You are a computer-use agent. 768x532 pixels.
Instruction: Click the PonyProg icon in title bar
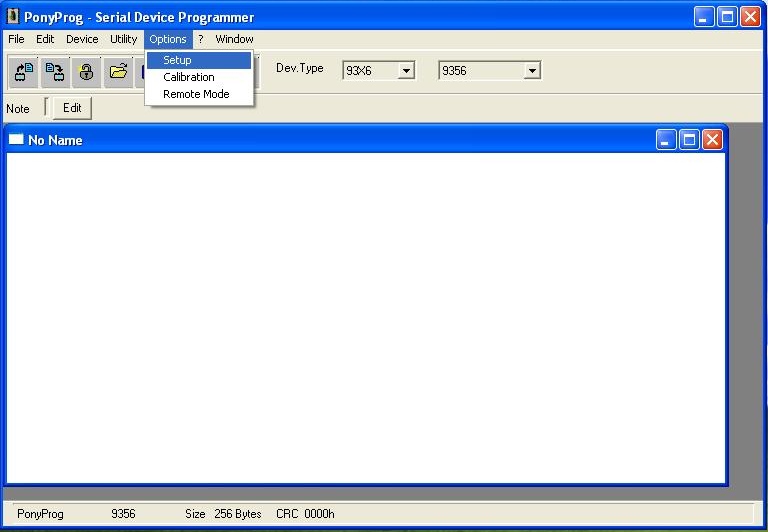tap(12, 17)
